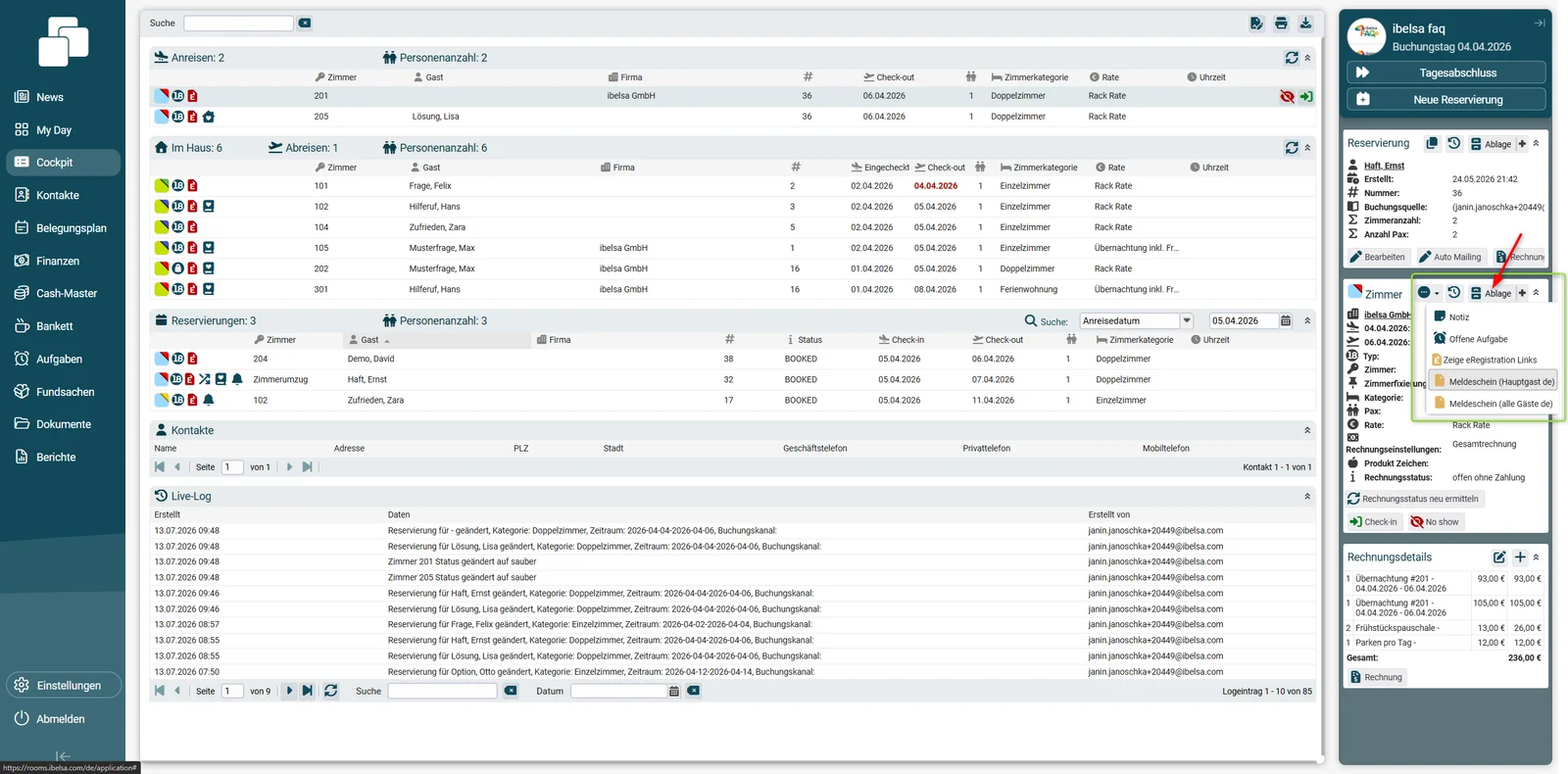Click the No show button
Screen dimensions: 1568x774
point(1435,522)
